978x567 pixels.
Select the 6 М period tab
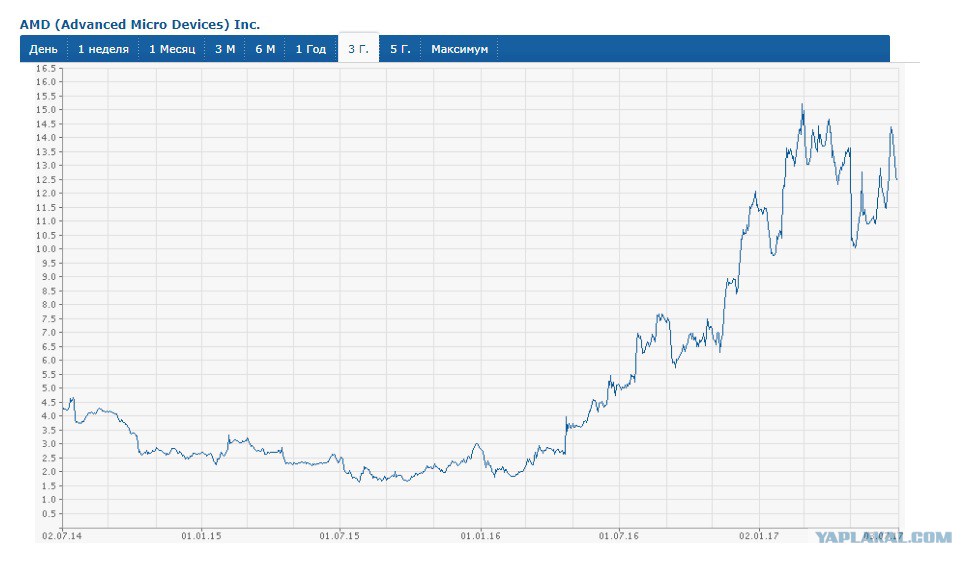tap(265, 49)
